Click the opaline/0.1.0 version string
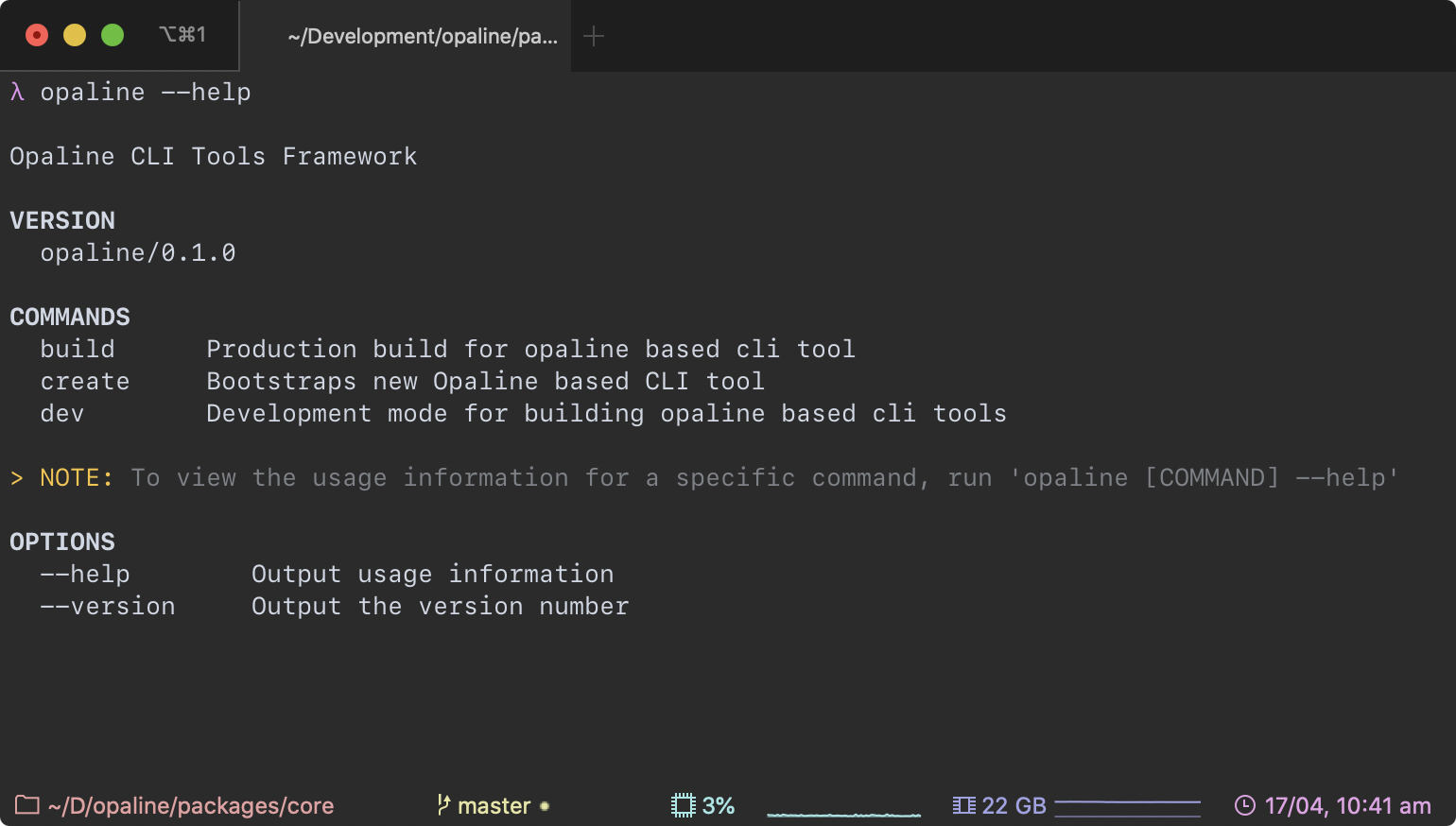 pos(138,252)
